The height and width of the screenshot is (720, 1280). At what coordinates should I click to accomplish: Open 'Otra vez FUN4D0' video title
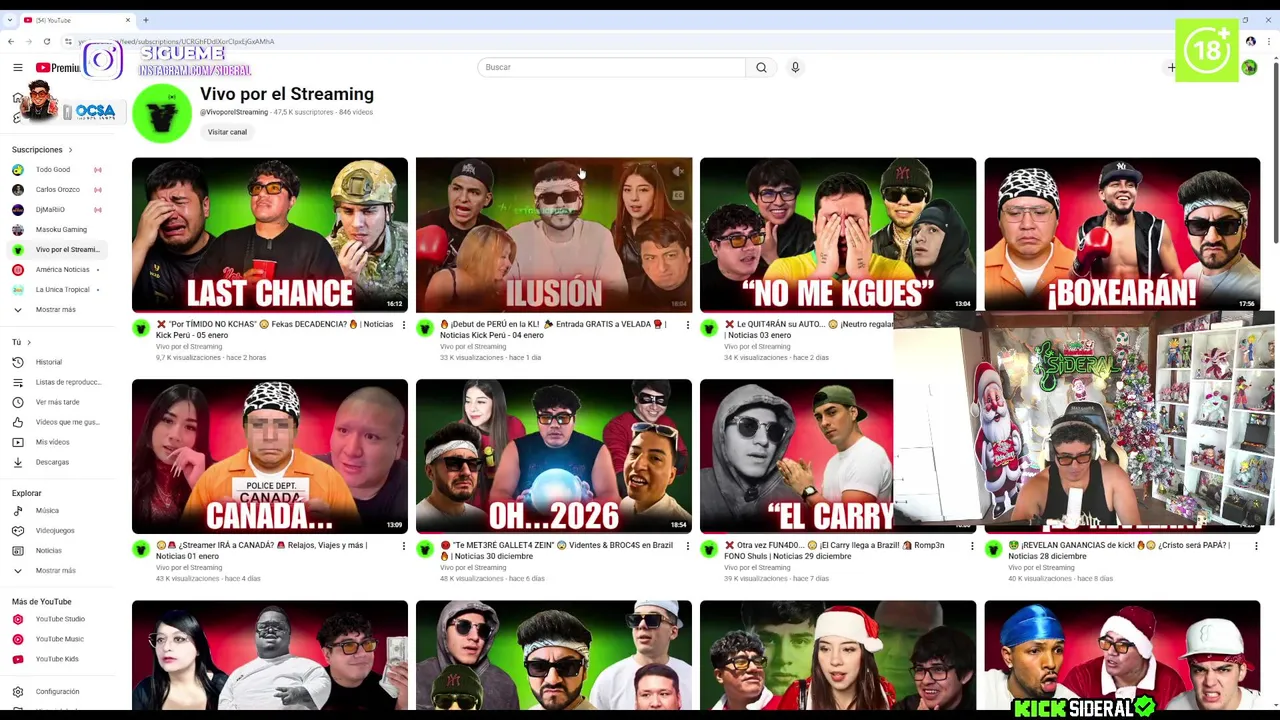[x=834, y=551]
